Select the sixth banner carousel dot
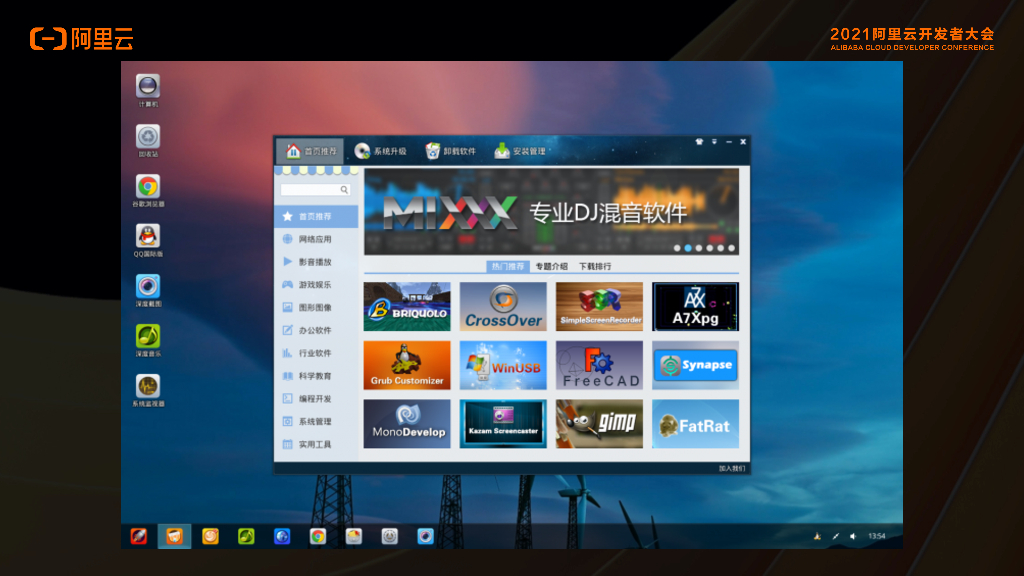Screen dimensions: 1024x576 click(731, 248)
